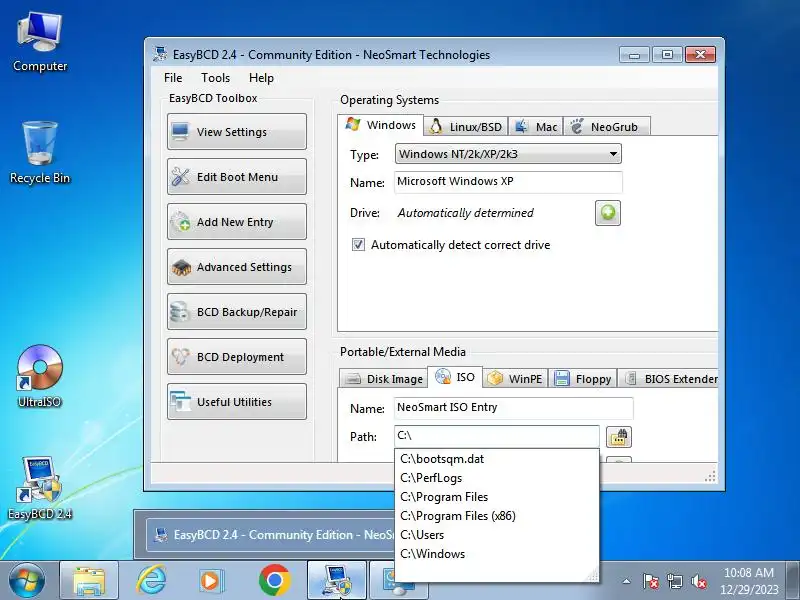Image resolution: width=800 pixels, height=600 pixels.
Task: Select C:\bootsqm.dat from the suggestions
Action: (x=497, y=459)
